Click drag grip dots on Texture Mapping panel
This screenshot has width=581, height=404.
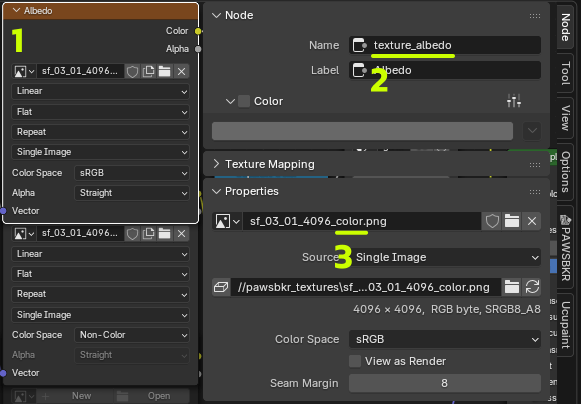[535, 165]
